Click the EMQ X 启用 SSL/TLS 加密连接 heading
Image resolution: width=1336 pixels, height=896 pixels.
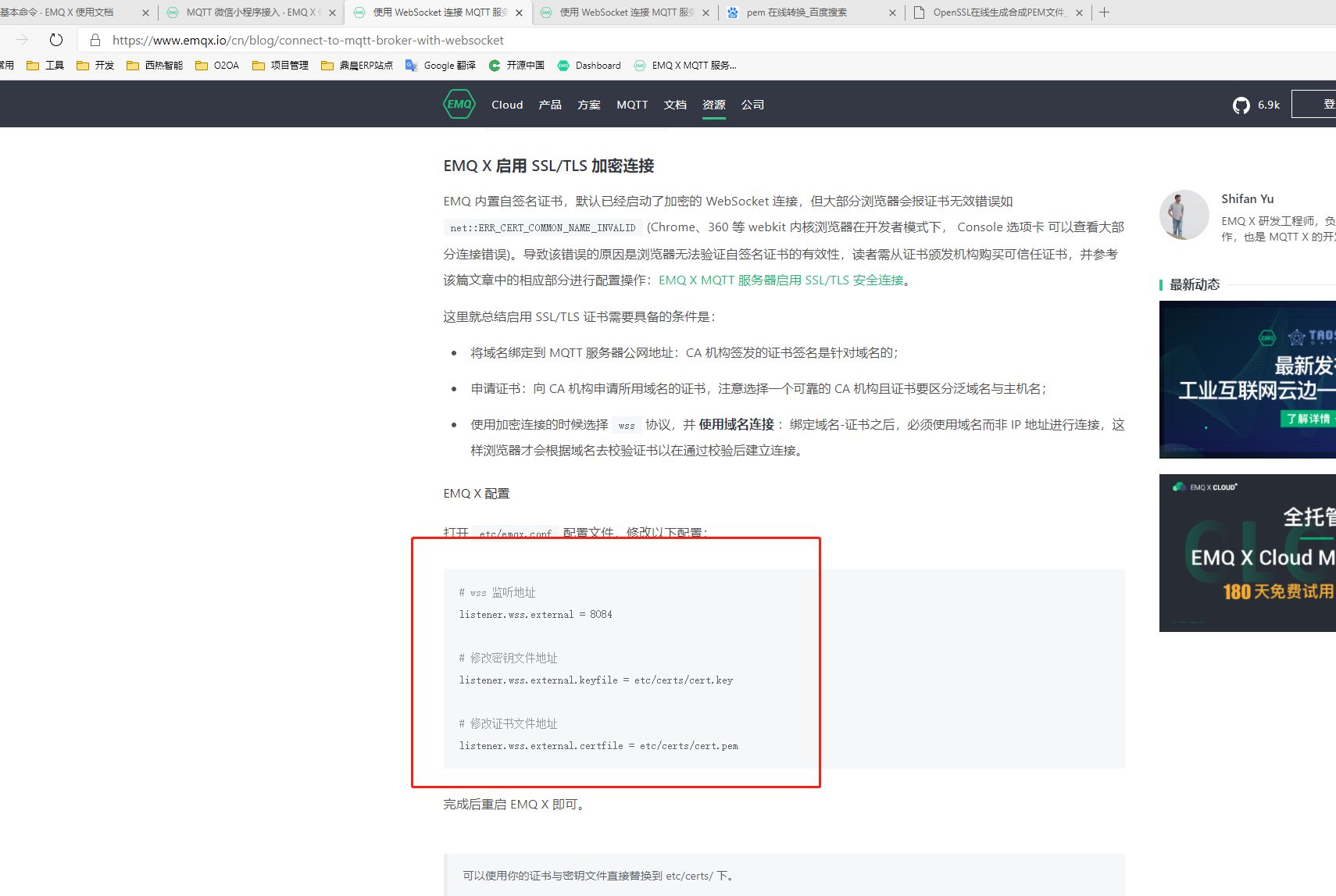tap(548, 166)
